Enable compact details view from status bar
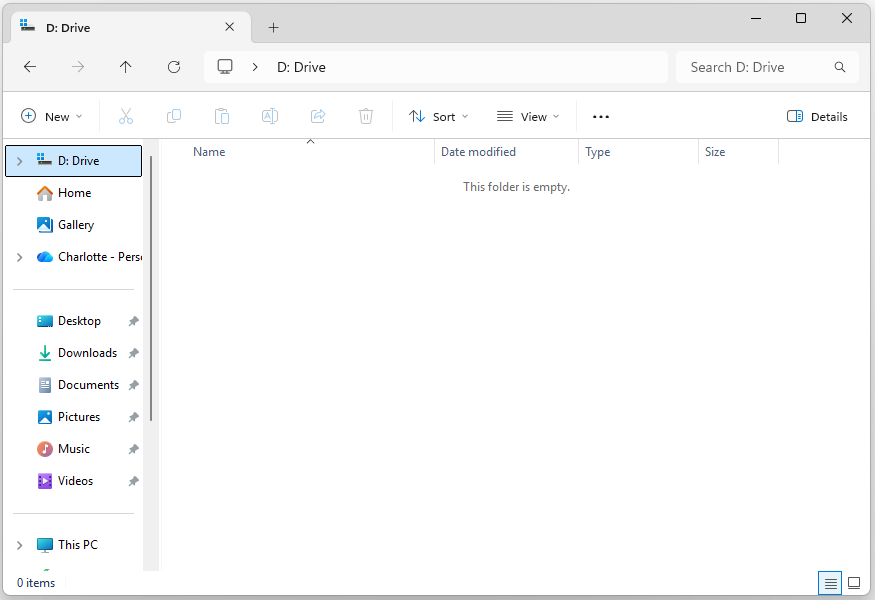 point(830,582)
